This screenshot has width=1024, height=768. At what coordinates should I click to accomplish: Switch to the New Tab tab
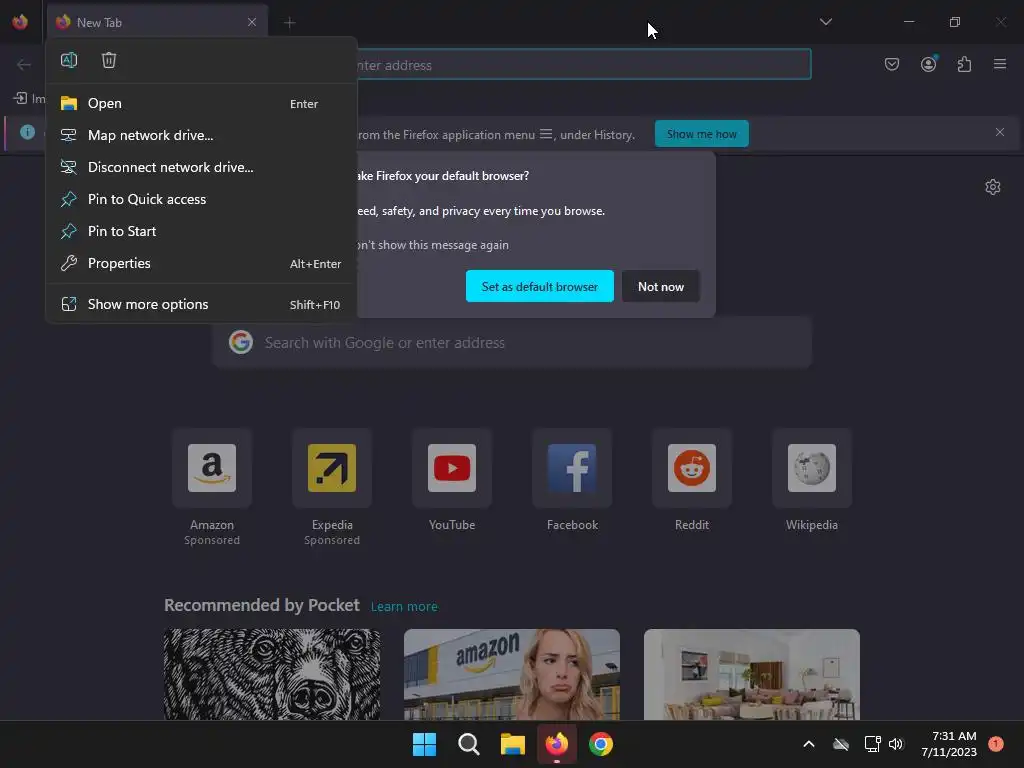coord(157,22)
